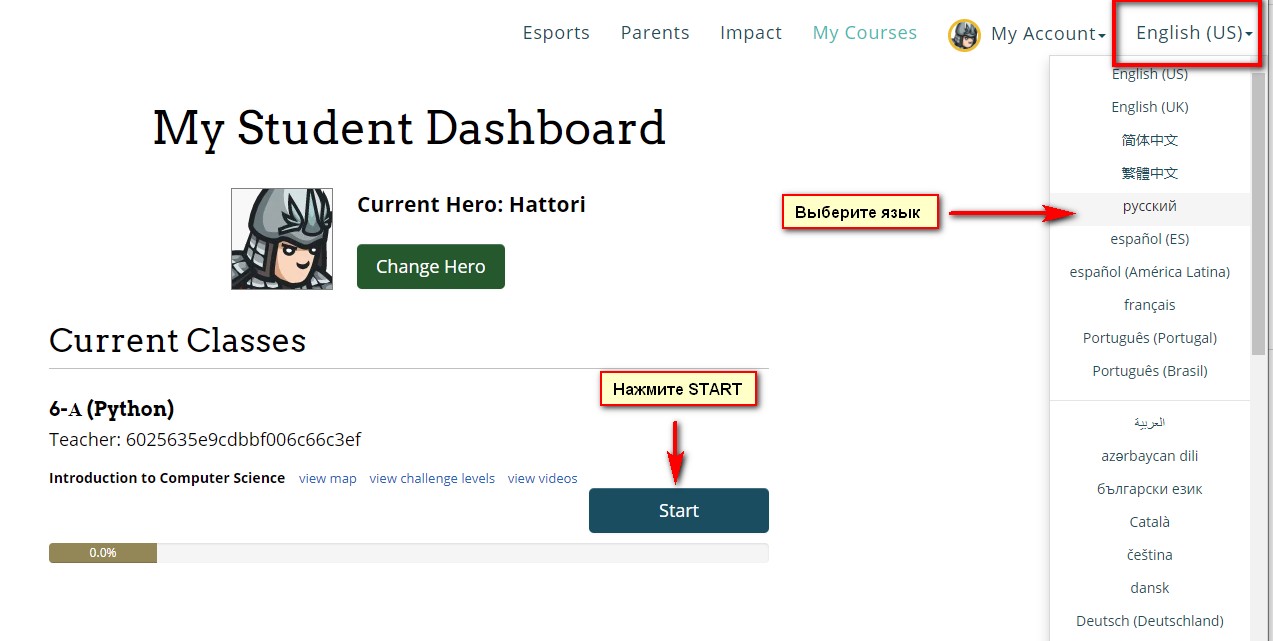This screenshot has height=641, width=1273.
Task: Open the view map link
Action: (328, 479)
